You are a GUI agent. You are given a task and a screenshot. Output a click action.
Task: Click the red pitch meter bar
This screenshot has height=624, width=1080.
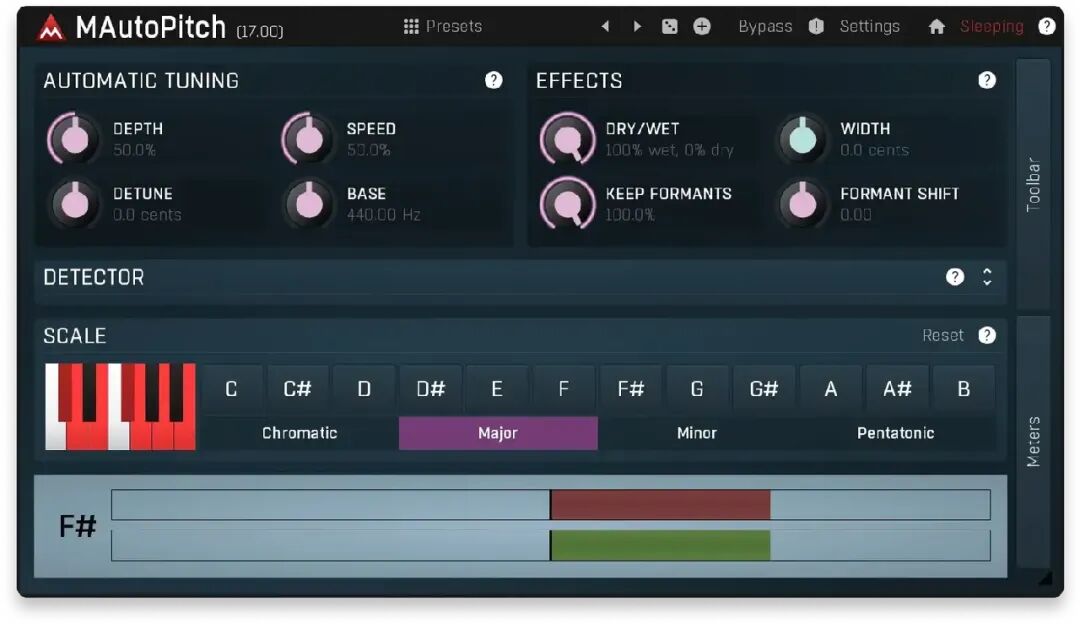[x=660, y=505]
